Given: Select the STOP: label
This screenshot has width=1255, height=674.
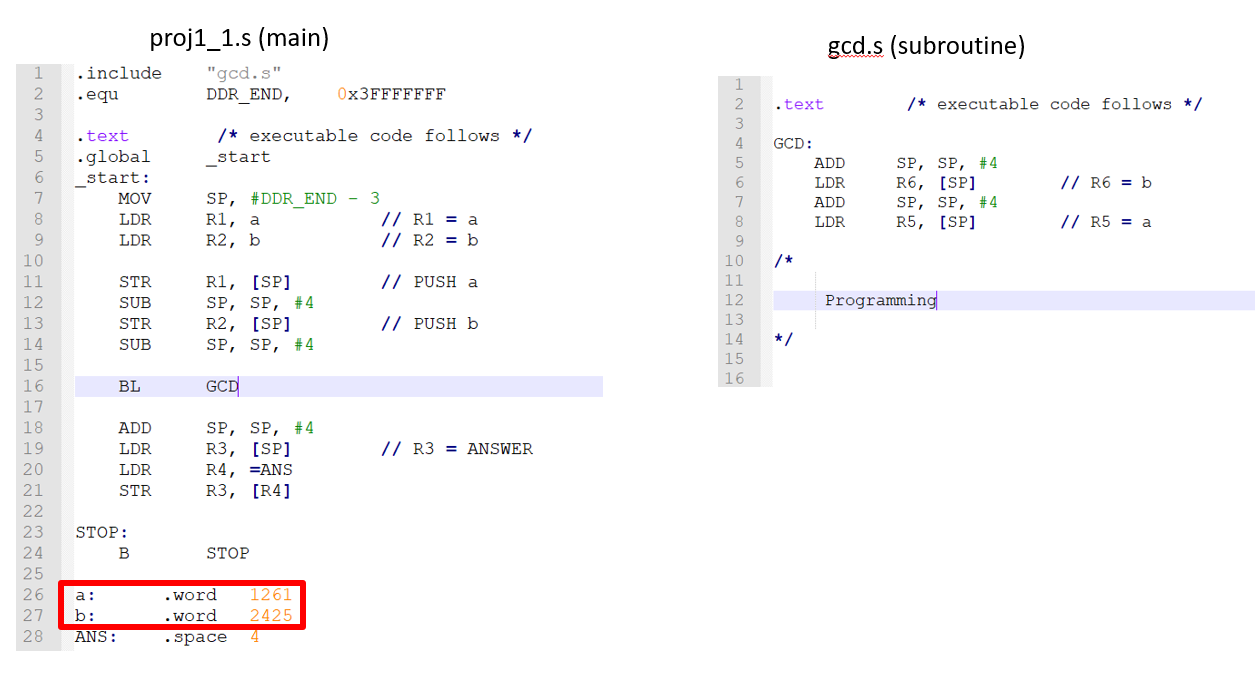Looking at the screenshot, I should (x=99, y=532).
